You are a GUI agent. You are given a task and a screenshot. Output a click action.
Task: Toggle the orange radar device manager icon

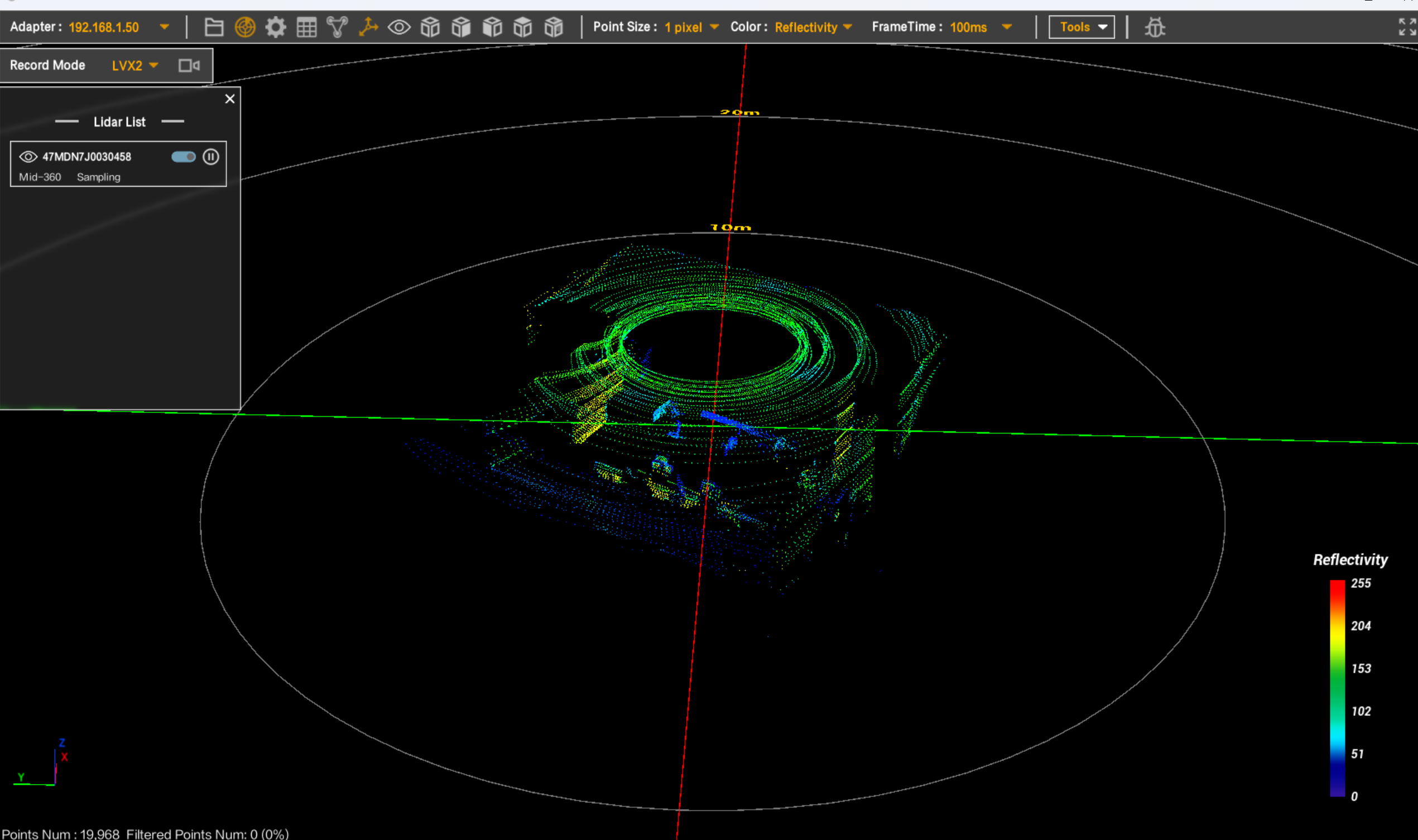pos(245,27)
